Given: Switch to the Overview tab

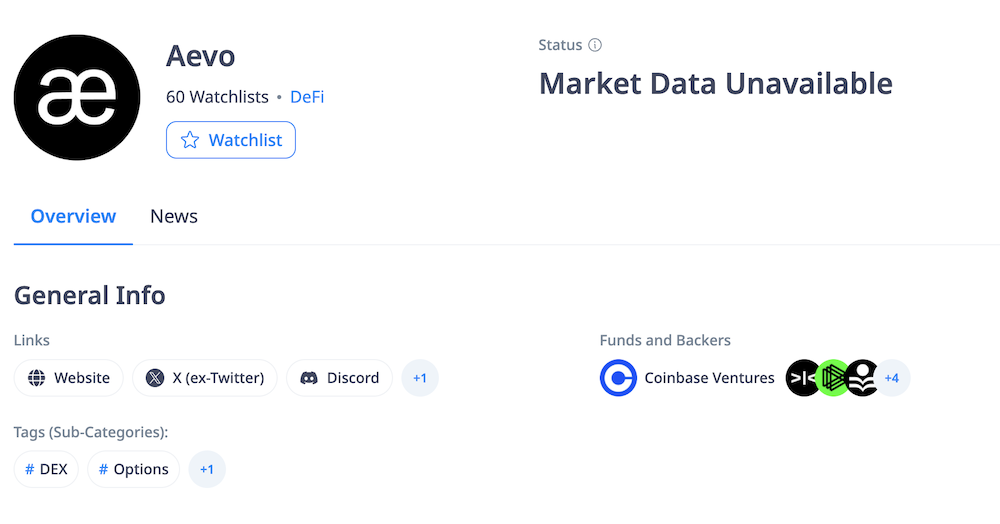Looking at the screenshot, I should pyautogui.click(x=73, y=216).
